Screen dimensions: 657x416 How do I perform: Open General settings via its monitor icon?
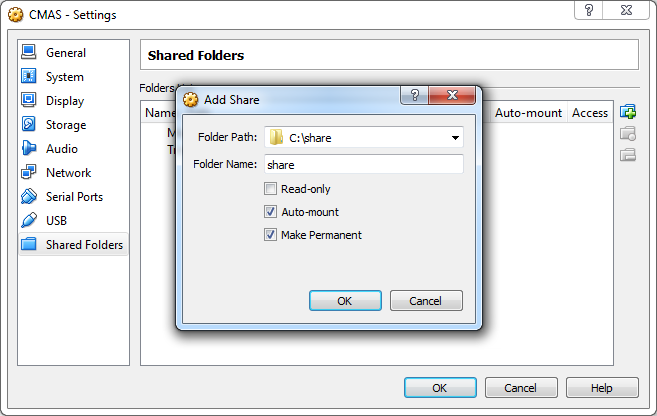28,52
